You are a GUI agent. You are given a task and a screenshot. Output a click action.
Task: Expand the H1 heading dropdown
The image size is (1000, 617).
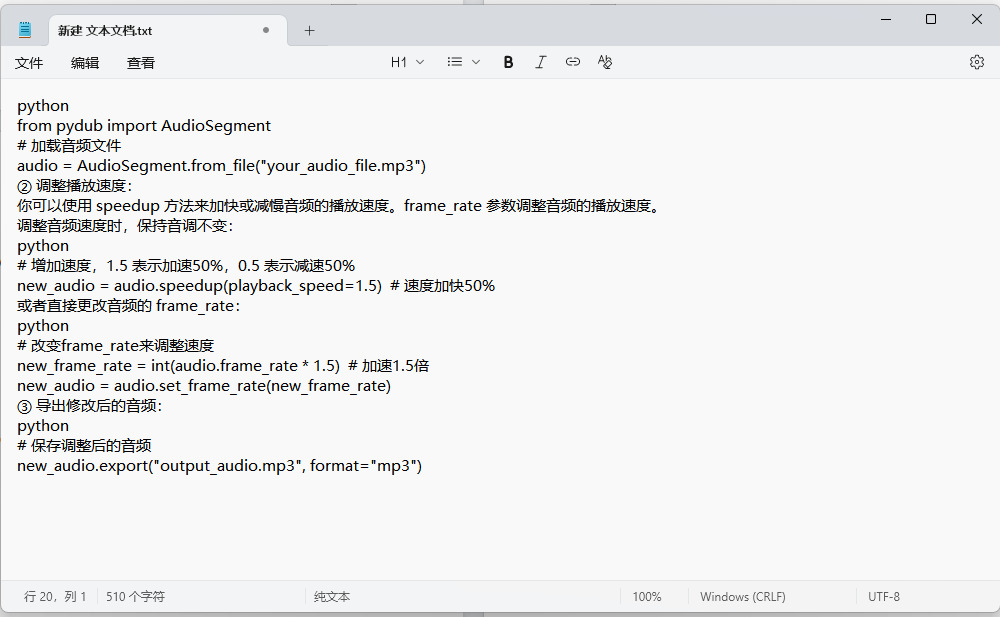coord(407,62)
